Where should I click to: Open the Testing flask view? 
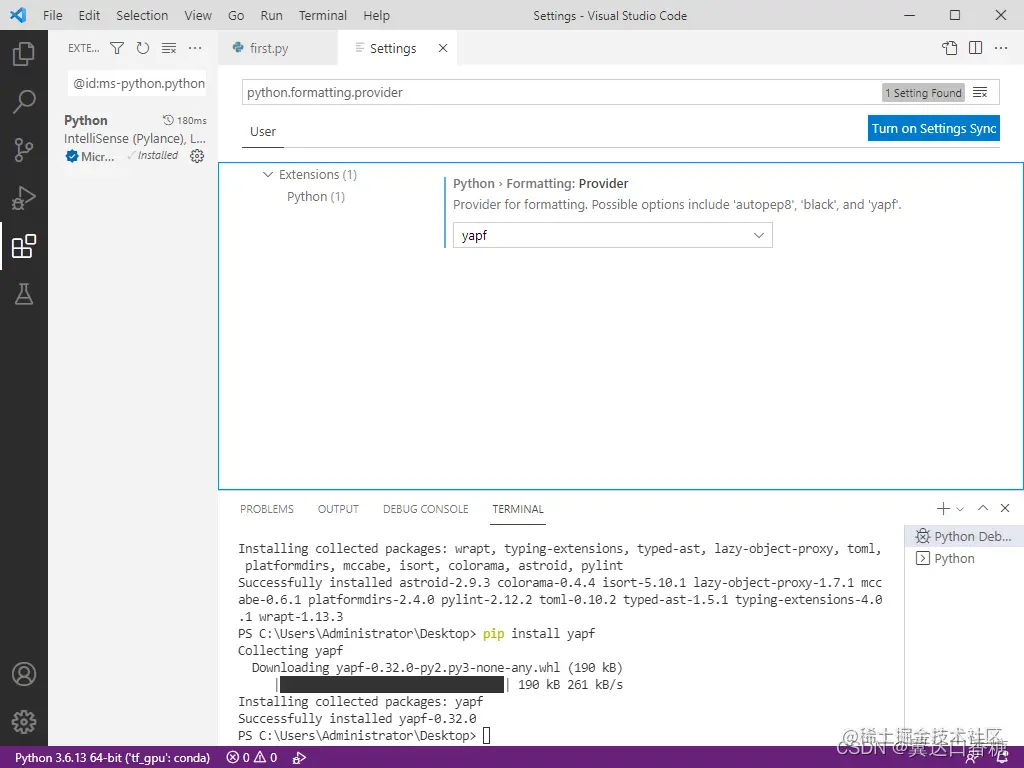24,295
